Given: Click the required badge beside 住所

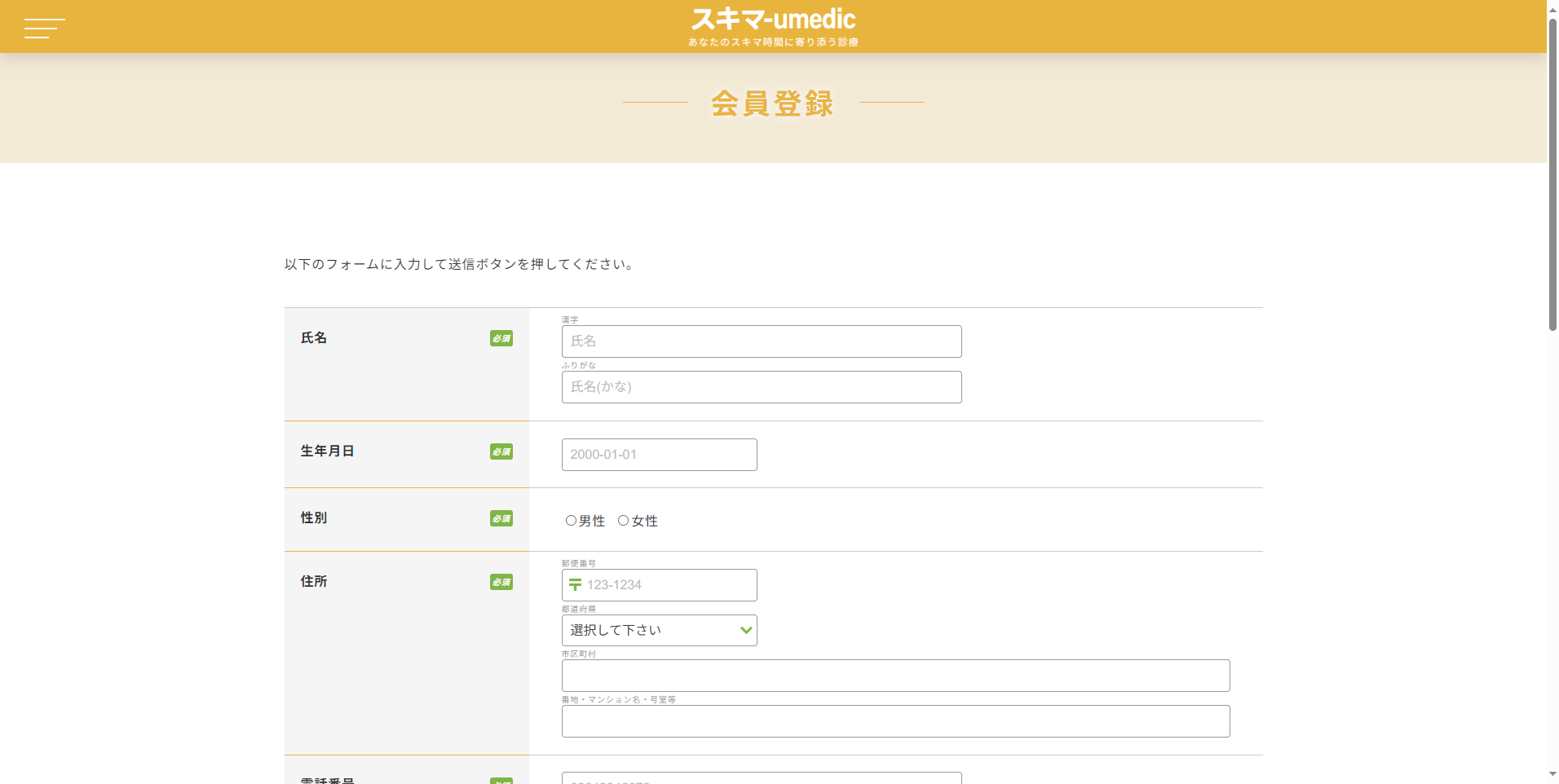Looking at the screenshot, I should (x=501, y=582).
